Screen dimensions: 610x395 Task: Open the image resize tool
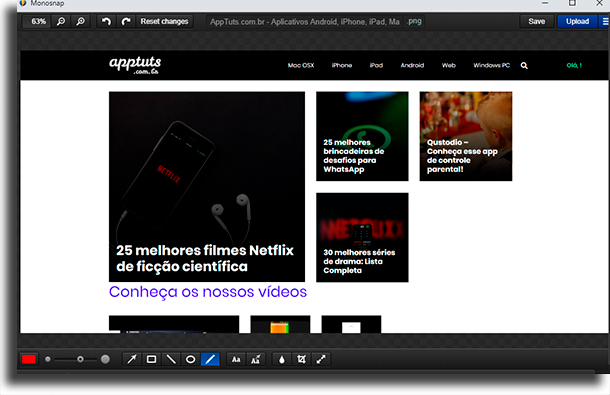(x=321, y=359)
